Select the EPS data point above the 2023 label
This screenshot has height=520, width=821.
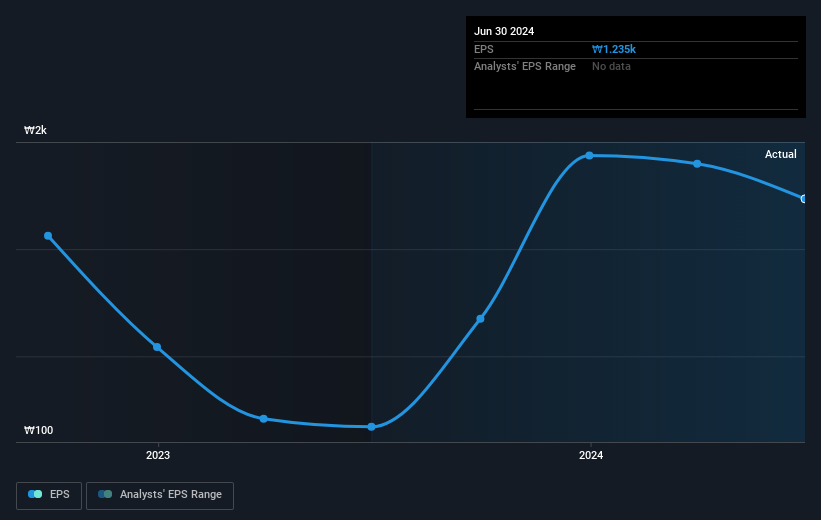(x=157, y=347)
